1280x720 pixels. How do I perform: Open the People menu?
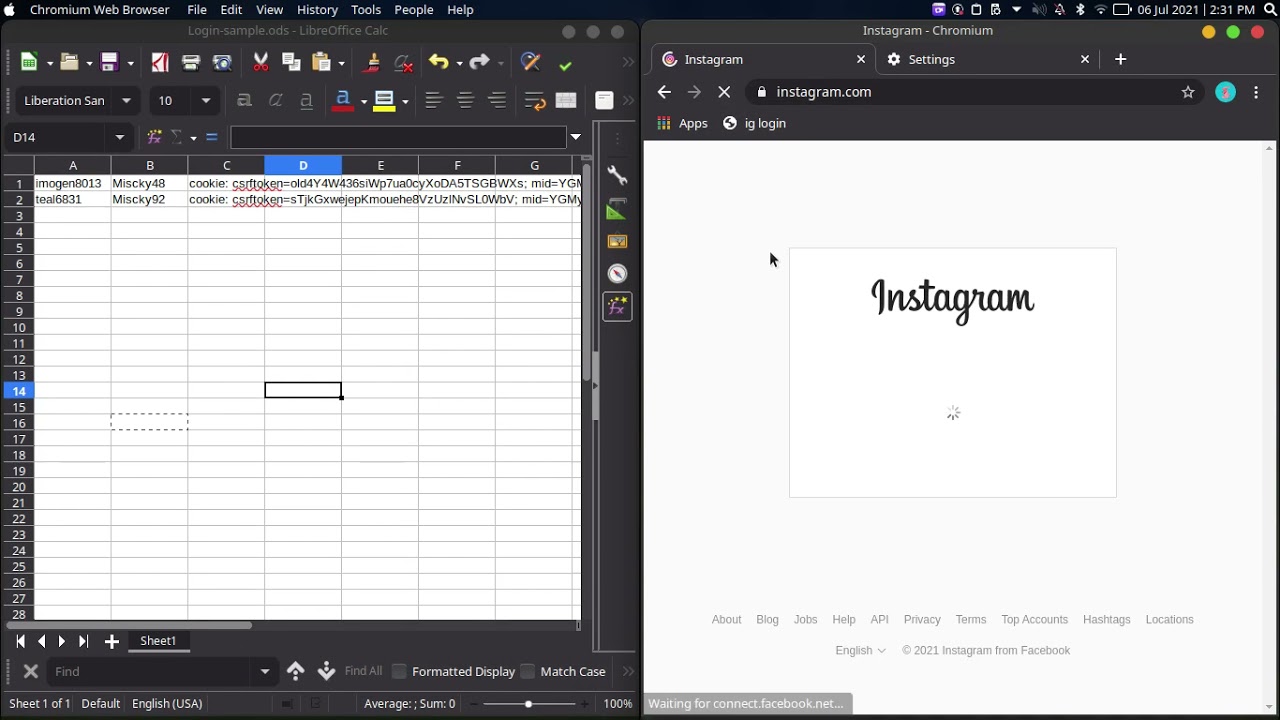(x=413, y=9)
